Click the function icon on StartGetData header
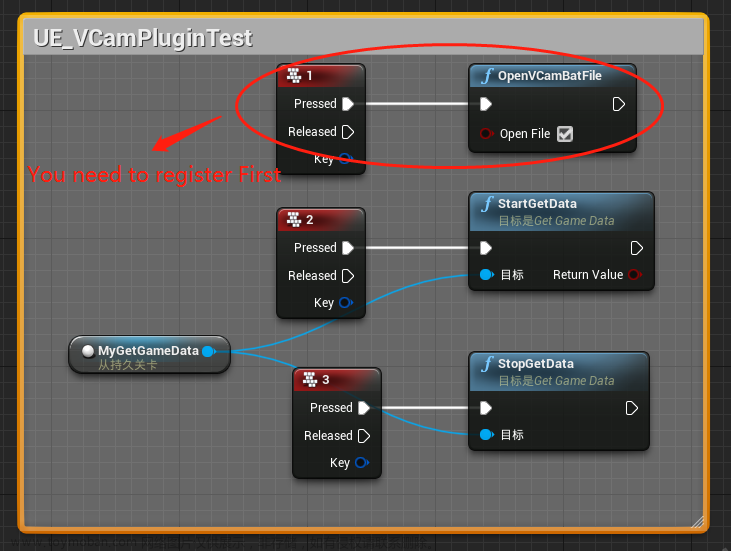Image resolution: width=731 pixels, height=551 pixels. [x=487, y=204]
